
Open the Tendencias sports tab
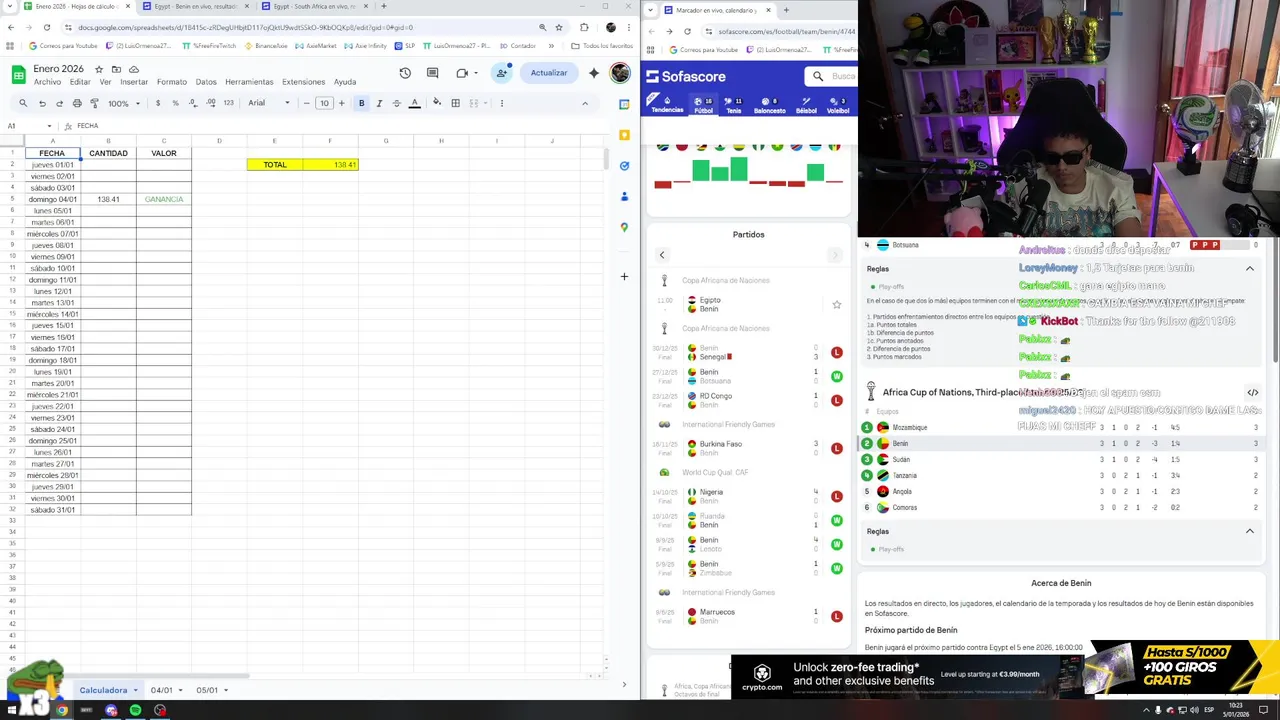(x=667, y=104)
